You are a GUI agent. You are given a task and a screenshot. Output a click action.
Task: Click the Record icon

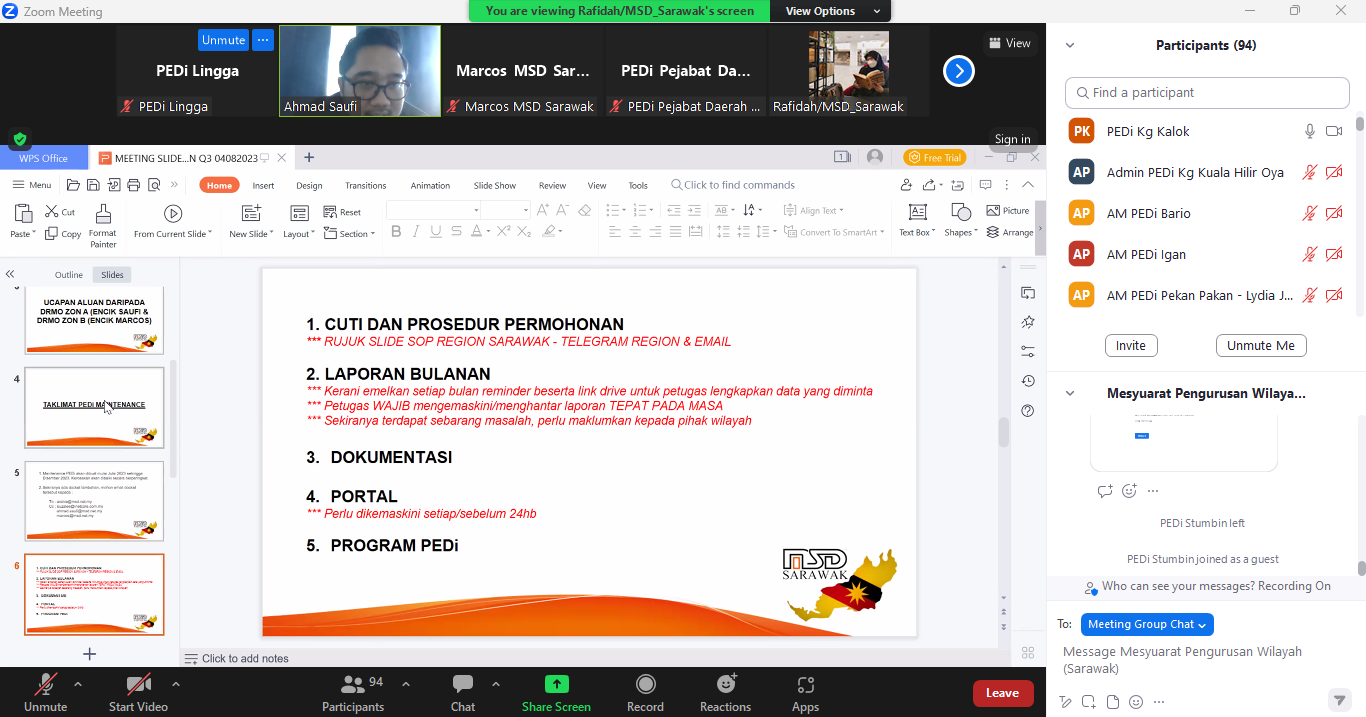645,686
